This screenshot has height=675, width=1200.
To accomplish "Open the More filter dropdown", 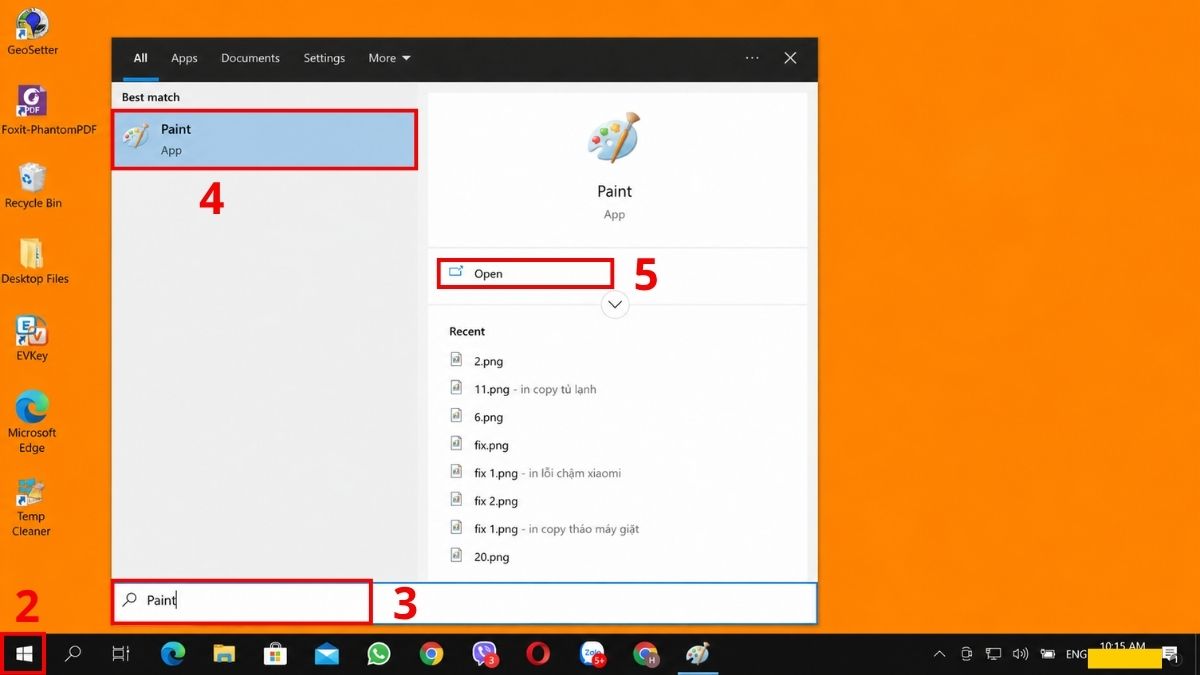I will click(x=389, y=58).
